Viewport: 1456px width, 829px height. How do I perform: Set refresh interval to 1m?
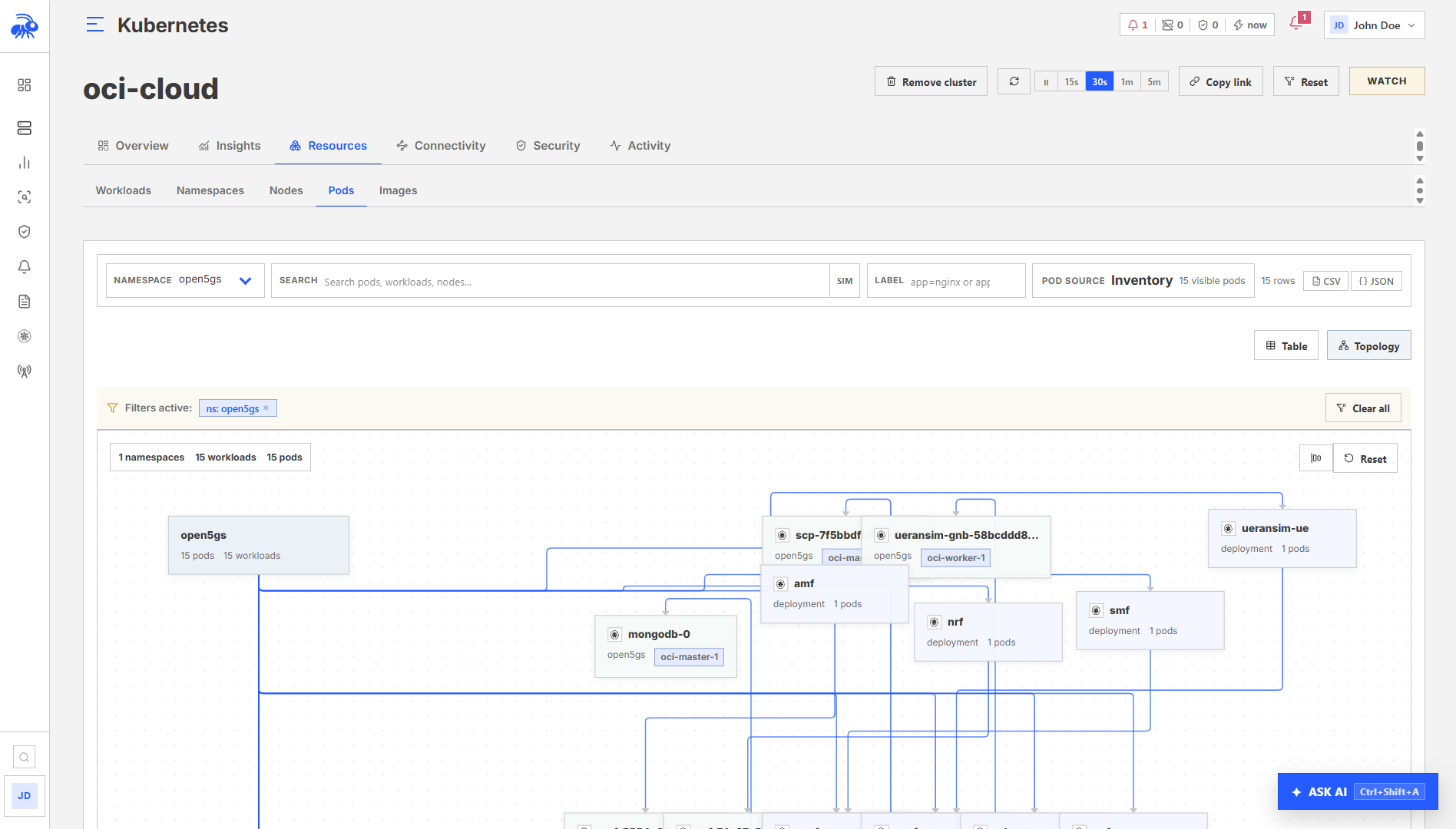1127,81
